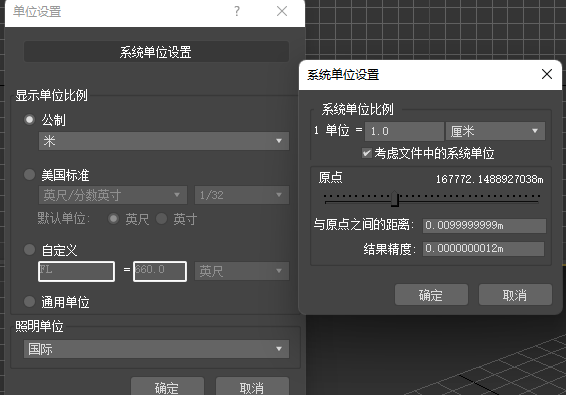Open the 厘米 system unit dropdown
The width and height of the screenshot is (566, 395).
pyautogui.click(x=496, y=131)
